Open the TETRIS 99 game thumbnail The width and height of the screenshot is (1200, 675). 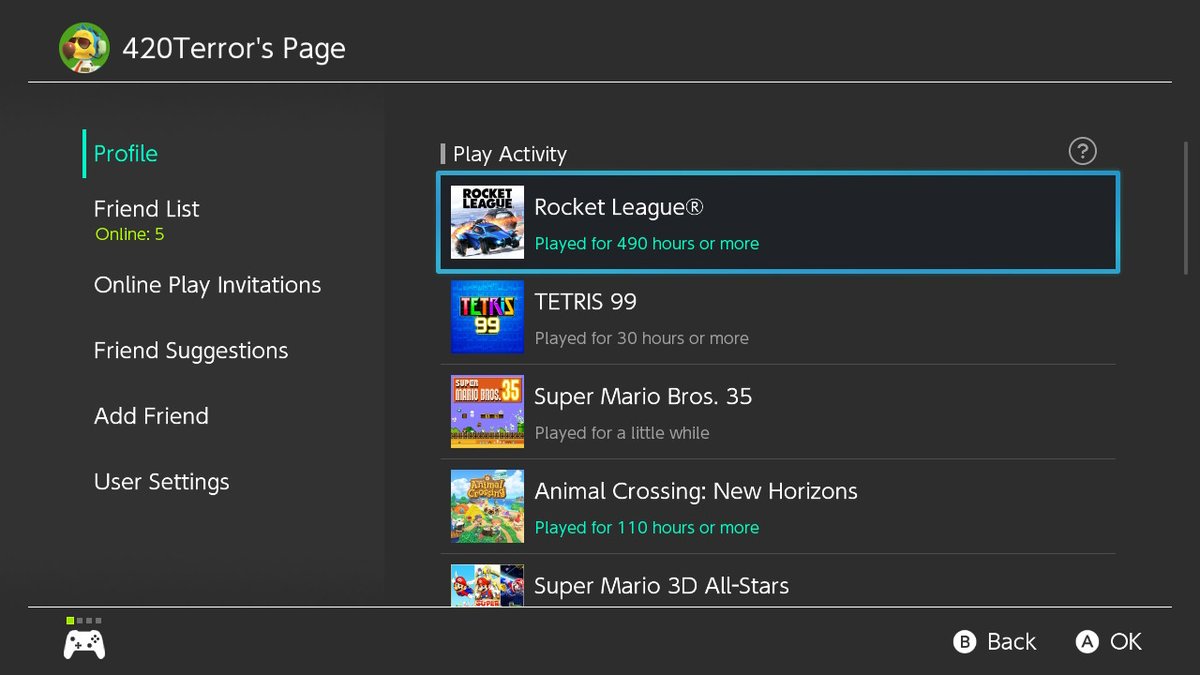pos(487,317)
